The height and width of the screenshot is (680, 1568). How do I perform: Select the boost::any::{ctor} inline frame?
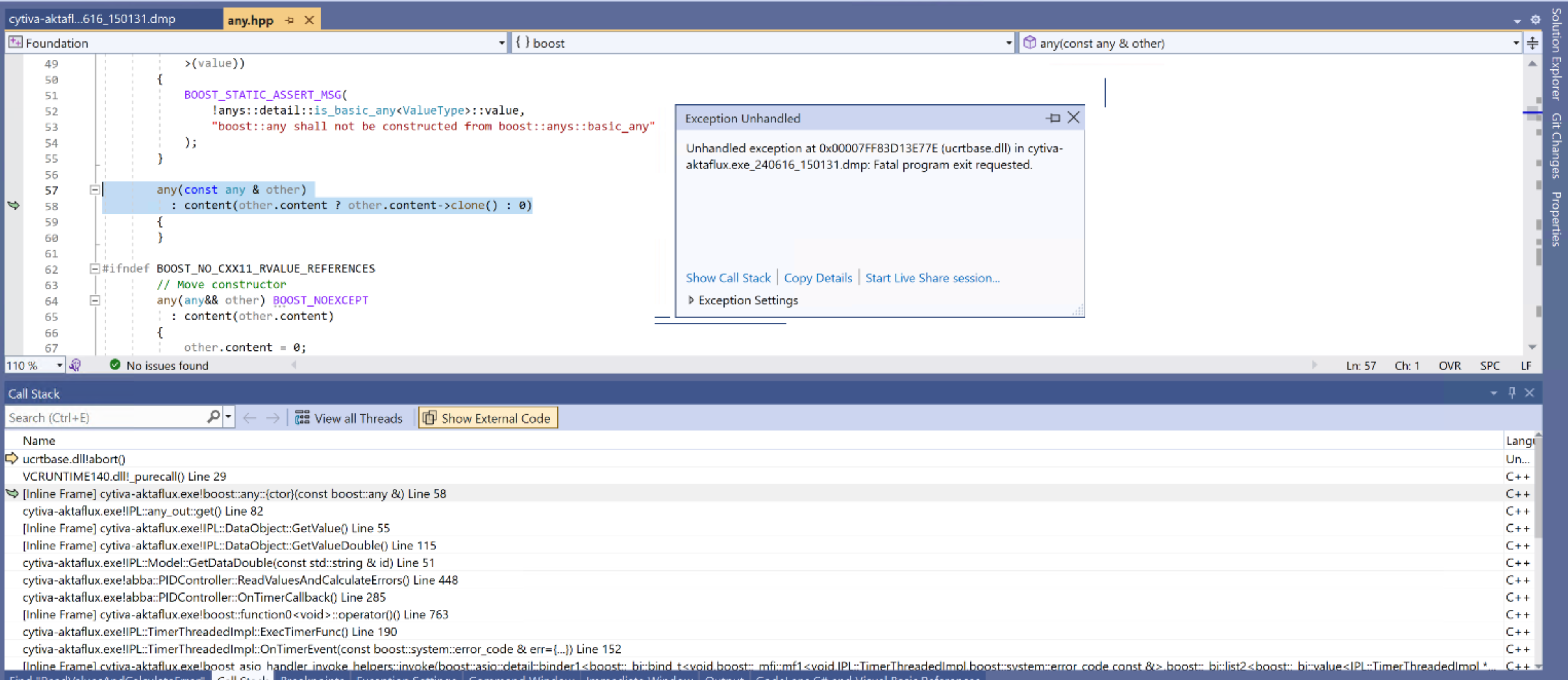click(x=754, y=494)
